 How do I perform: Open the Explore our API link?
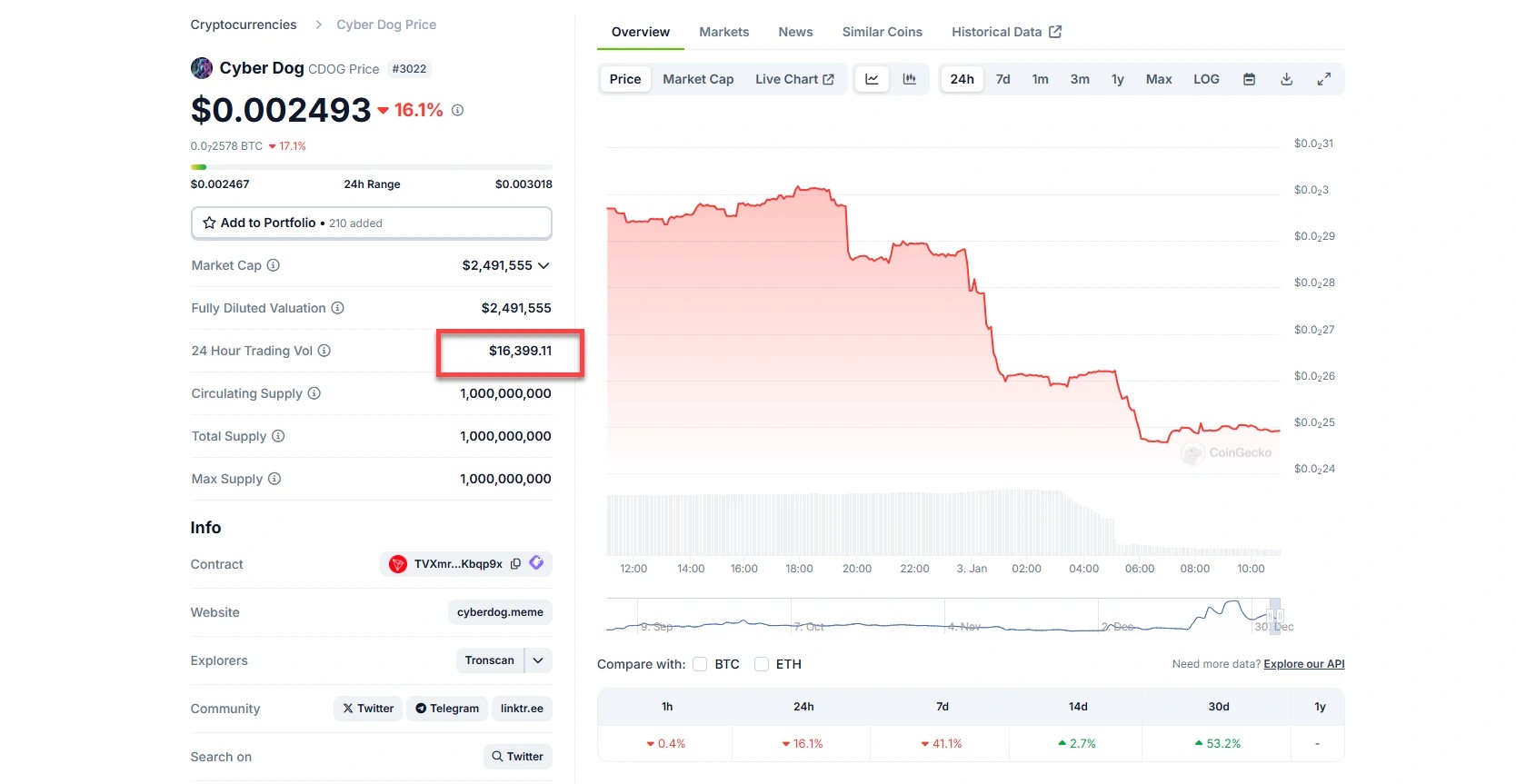click(x=1303, y=664)
